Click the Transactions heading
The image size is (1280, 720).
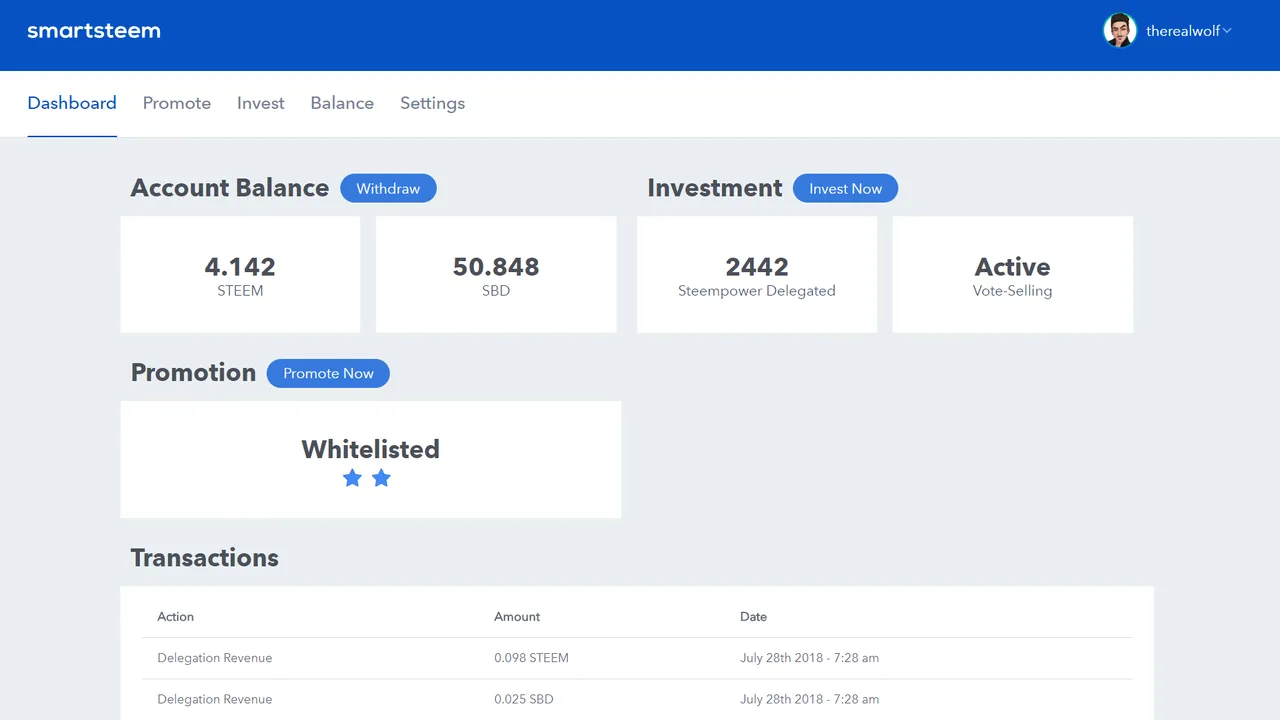click(205, 558)
